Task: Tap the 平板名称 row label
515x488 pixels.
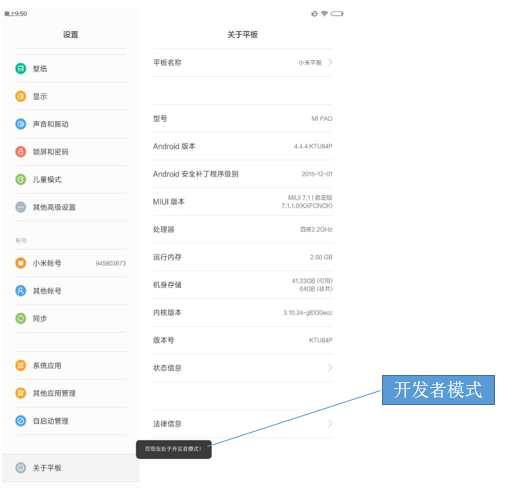Action: point(167,62)
